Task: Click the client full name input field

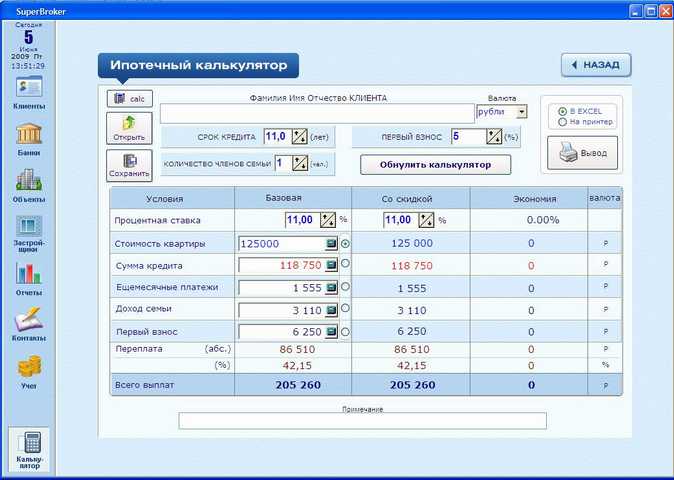Action: pos(317,113)
